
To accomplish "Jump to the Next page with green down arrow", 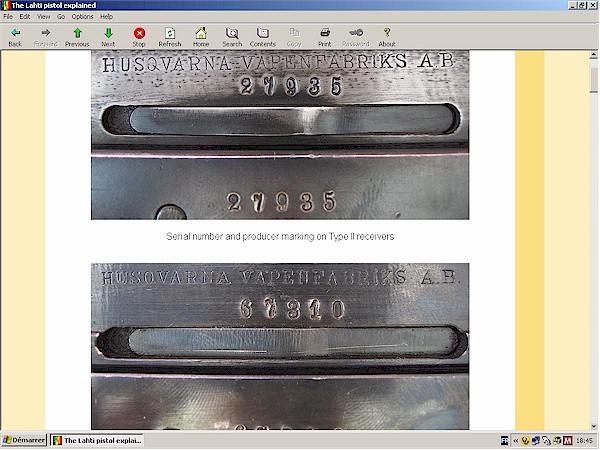I will point(108,33).
